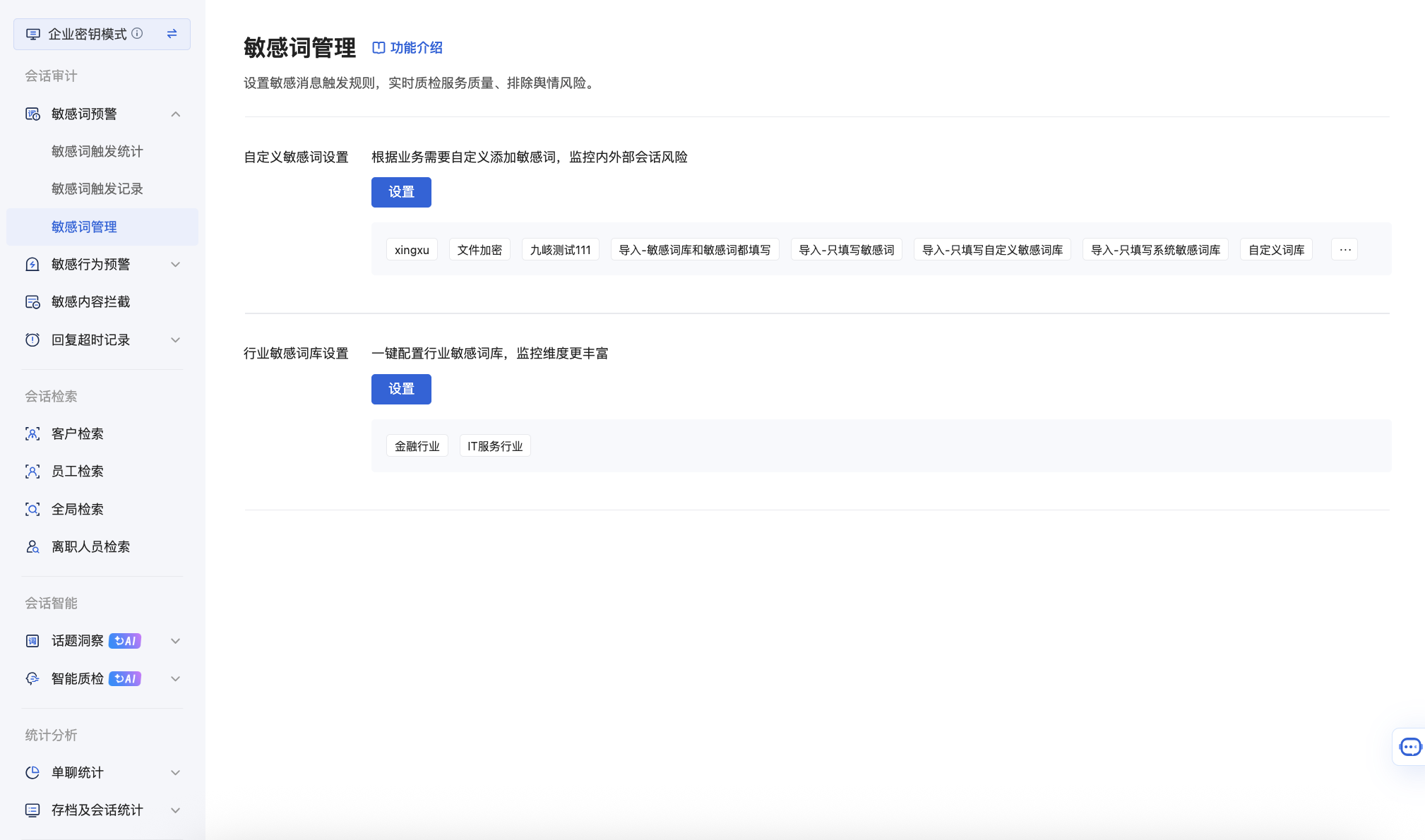Click the 敏感词预警 sidebar icon
The image size is (1425, 840).
pos(32,114)
